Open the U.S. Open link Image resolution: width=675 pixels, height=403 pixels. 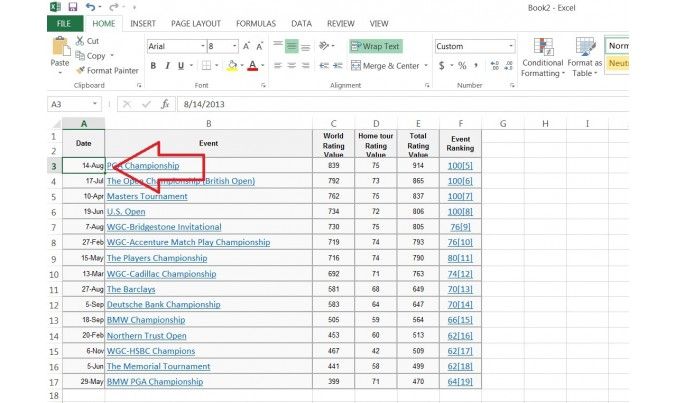(x=126, y=212)
